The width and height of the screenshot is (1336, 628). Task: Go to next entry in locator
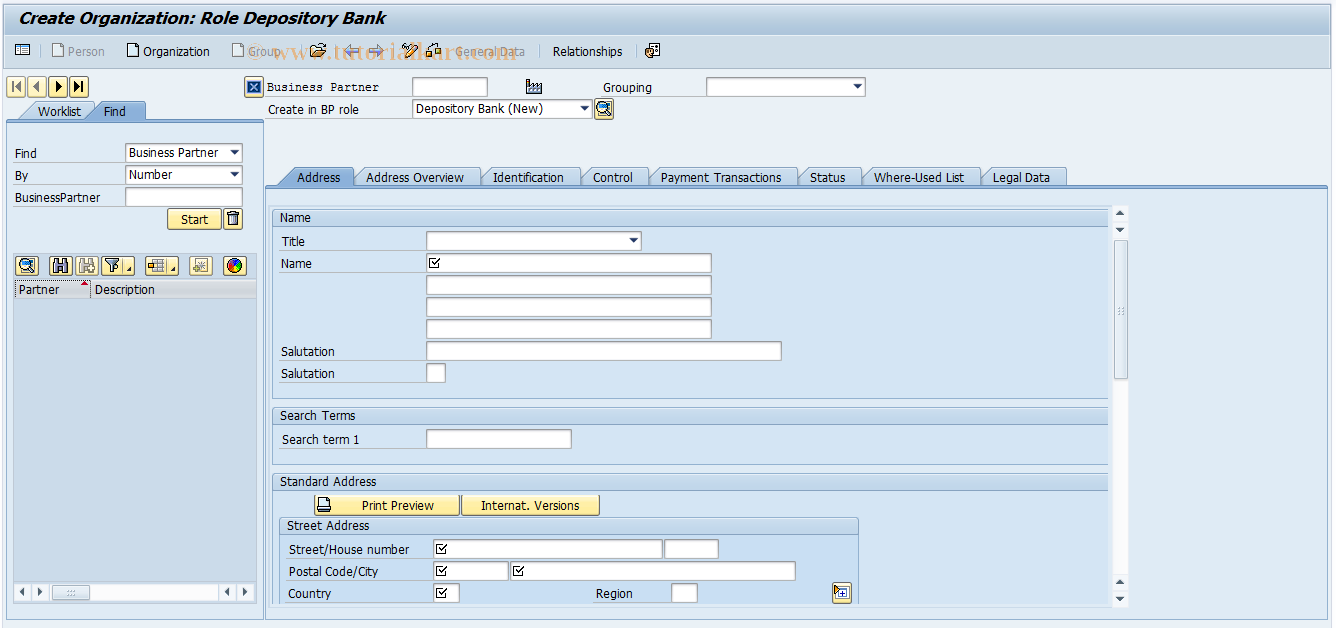click(x=58, y=87)
